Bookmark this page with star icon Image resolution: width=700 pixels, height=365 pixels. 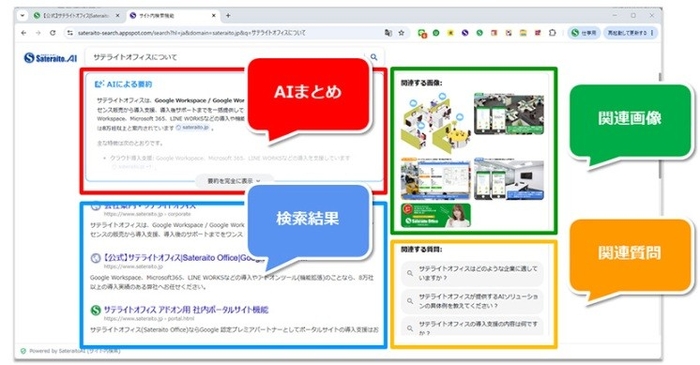pos(401,33)
